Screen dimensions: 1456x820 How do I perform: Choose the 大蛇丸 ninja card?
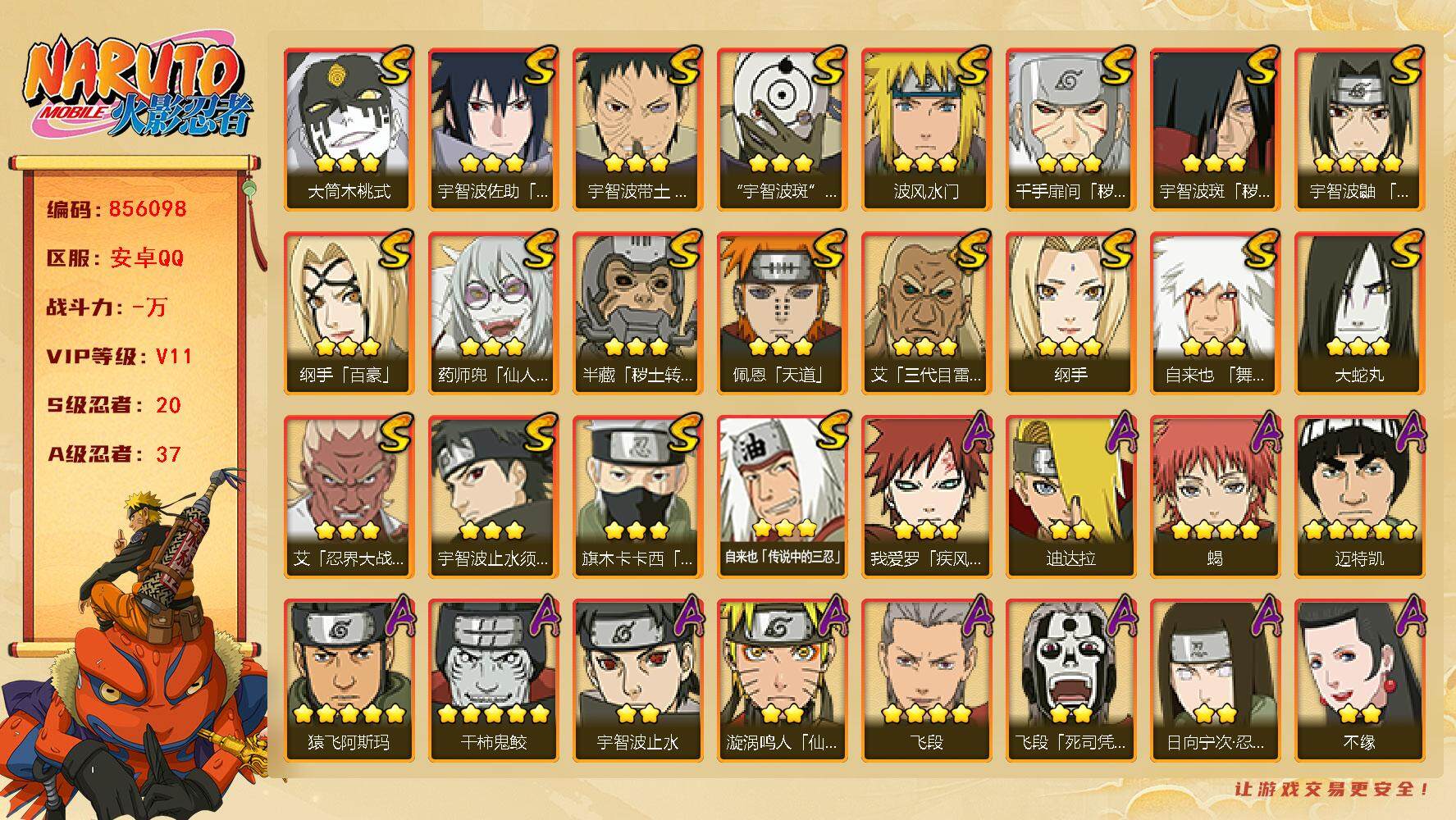click(1359, 313)
